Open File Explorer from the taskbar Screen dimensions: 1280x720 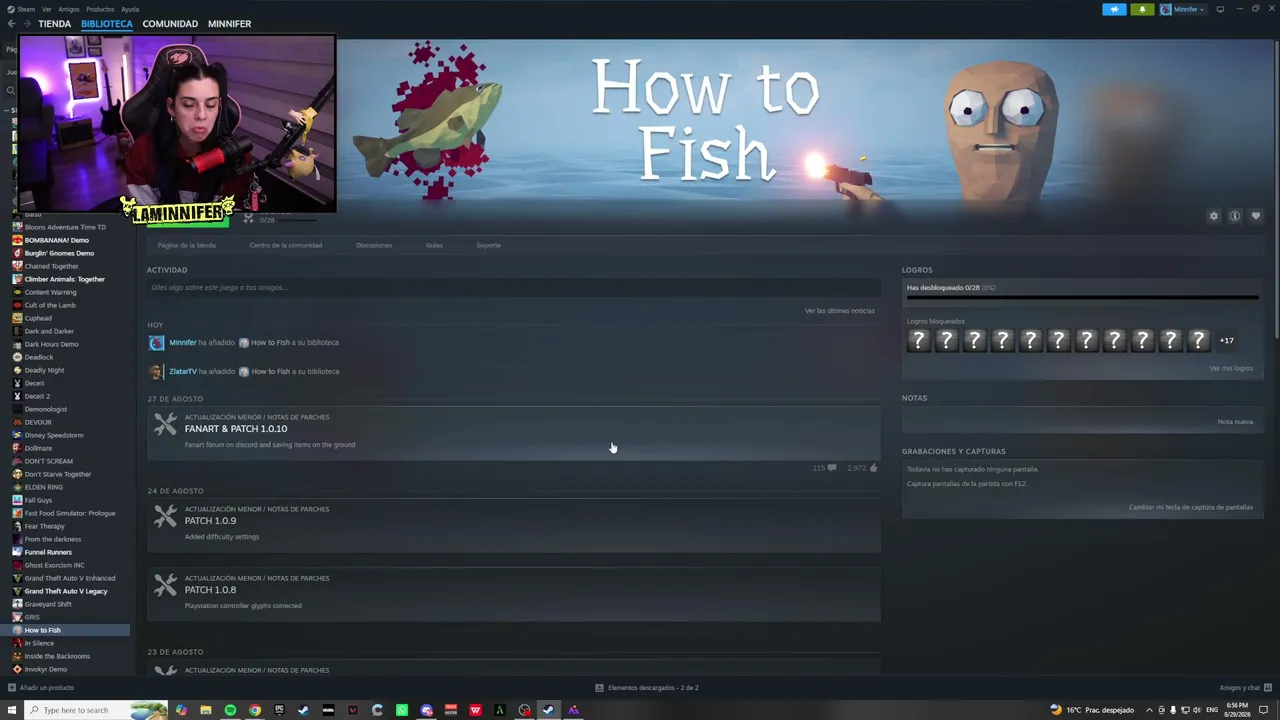[x=206, y=710]
